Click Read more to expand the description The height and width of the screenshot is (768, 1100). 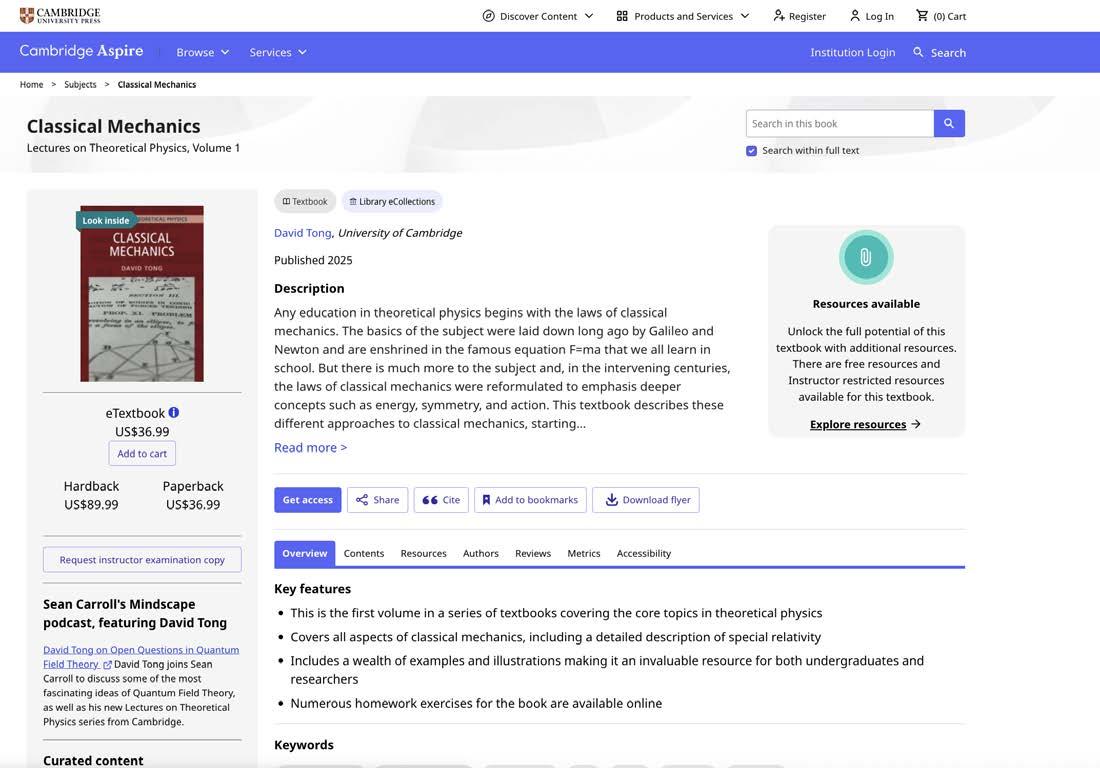(310, 447)
